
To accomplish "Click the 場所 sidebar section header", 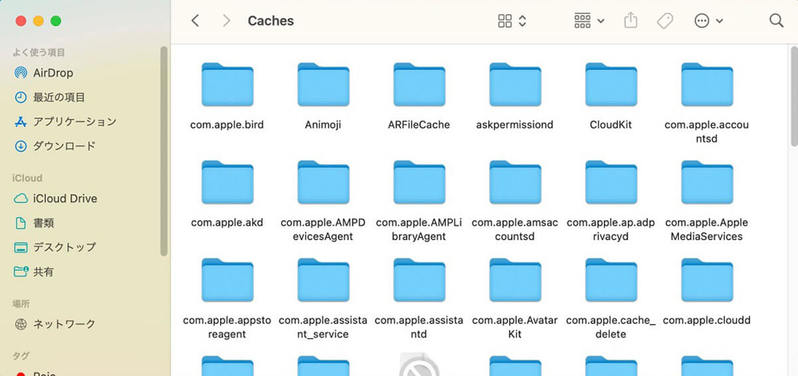I will [21, 304].
